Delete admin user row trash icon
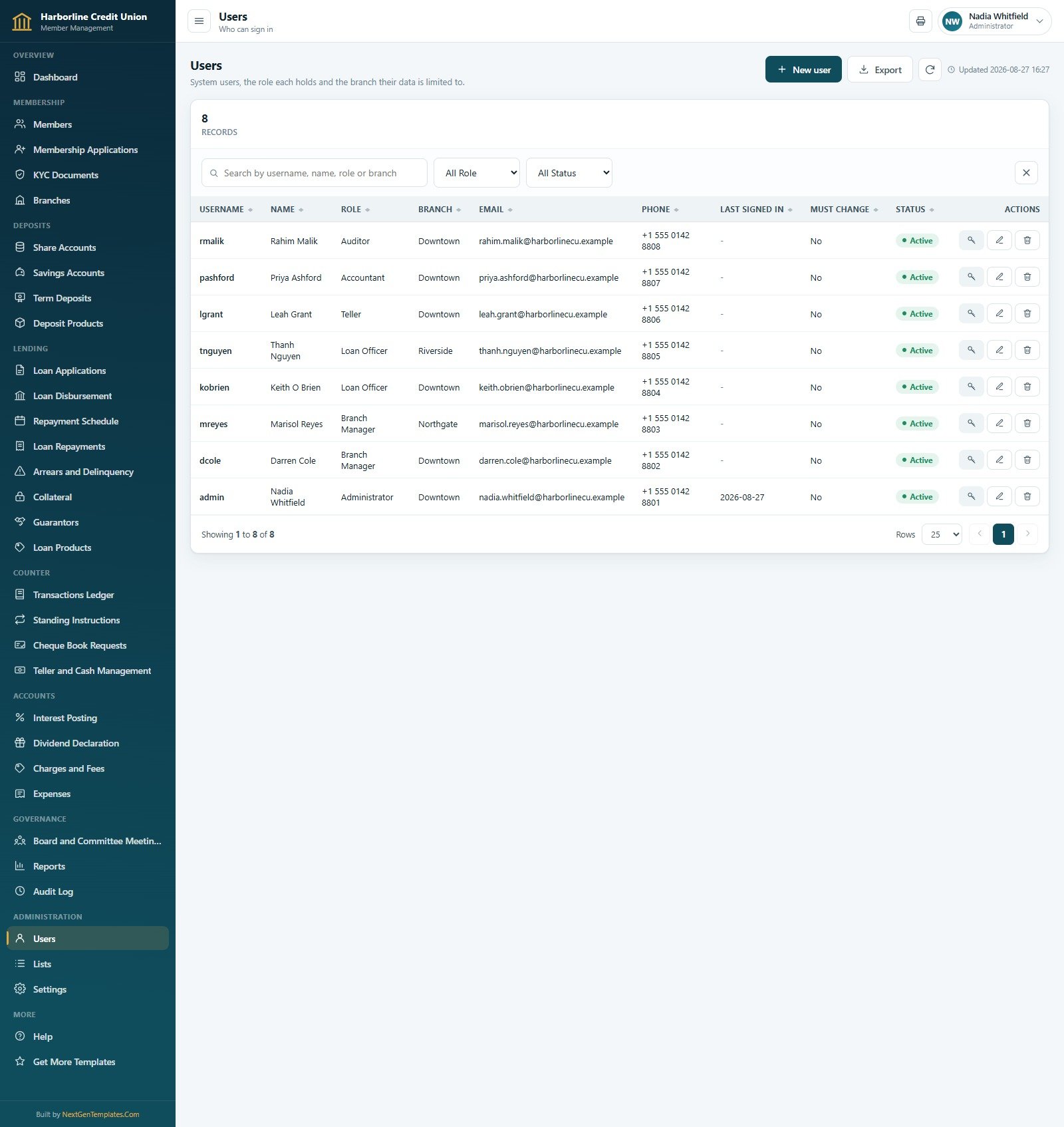 (x=1027, y=496)
